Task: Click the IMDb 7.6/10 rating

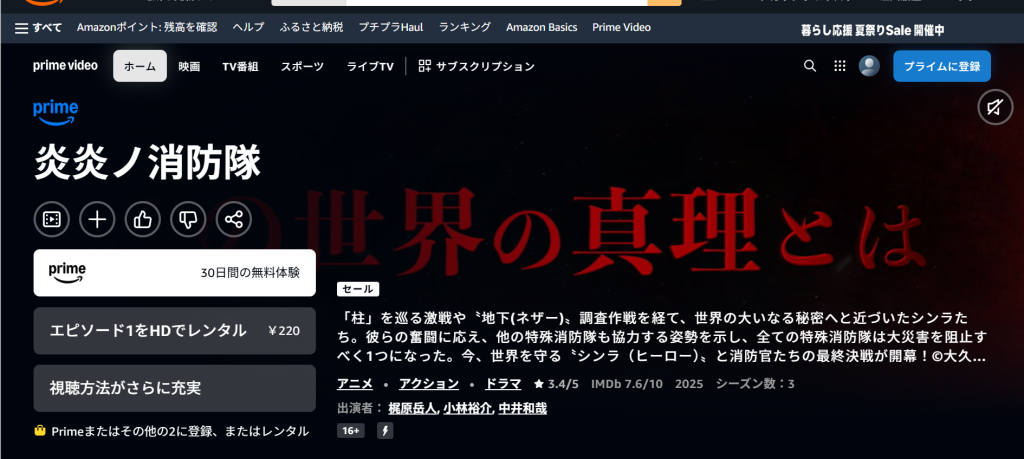Action: [627, 384]
